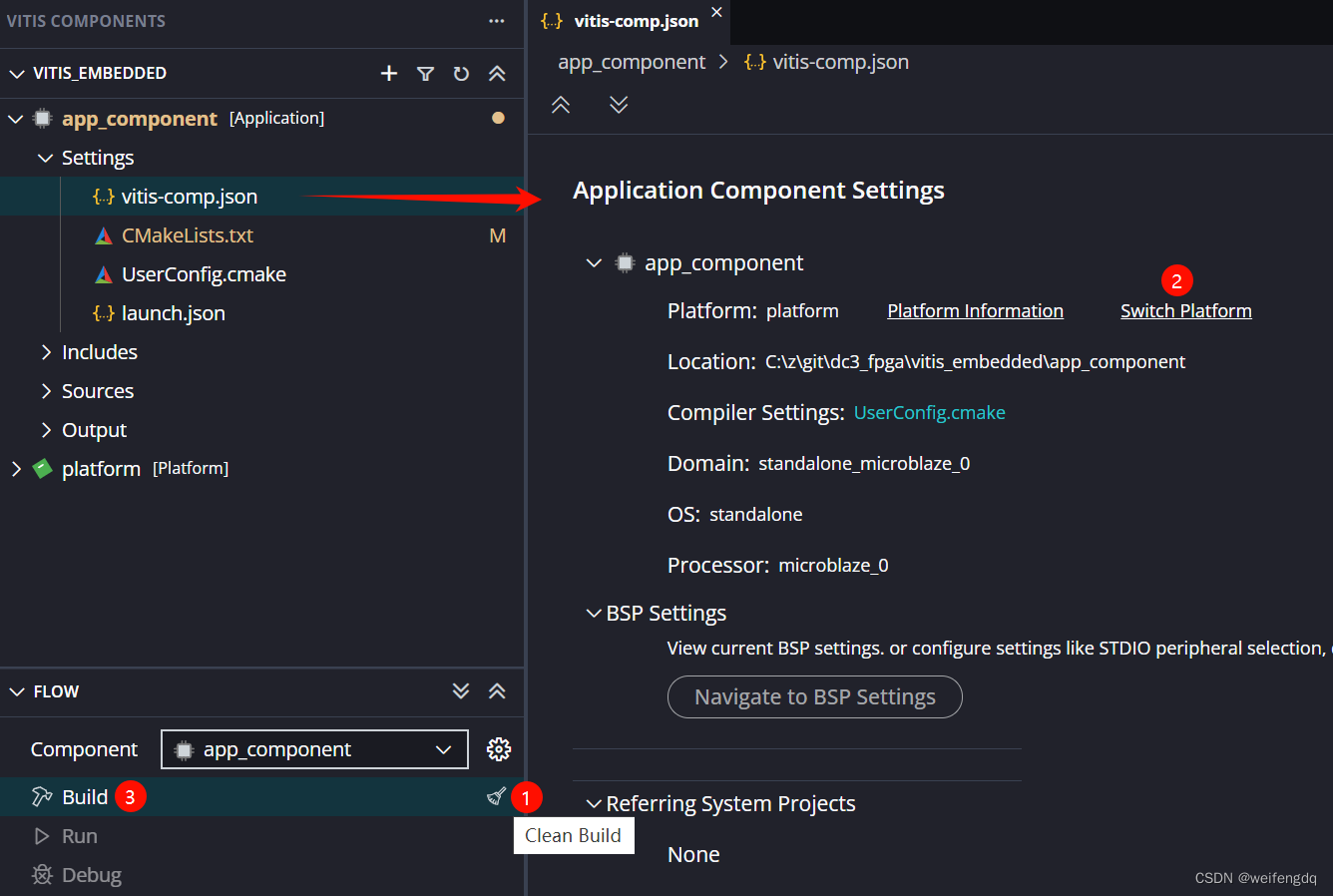This screenshot has height=896, width=1333.
Task: Collapse the Referring System Projects section
Action: click(595, 804)
